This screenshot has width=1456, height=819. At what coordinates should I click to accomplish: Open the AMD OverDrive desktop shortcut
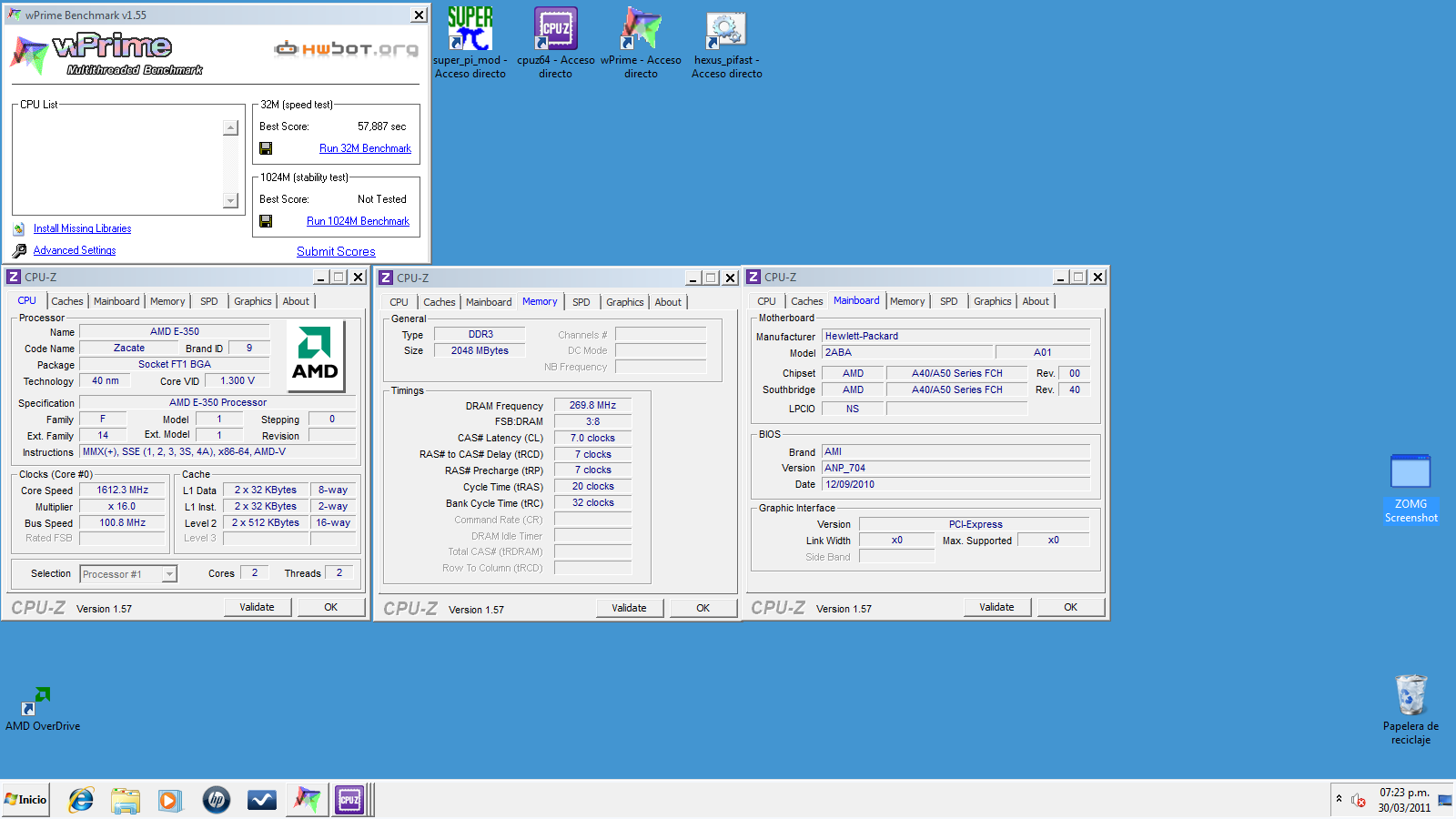(x=42, y=709)
